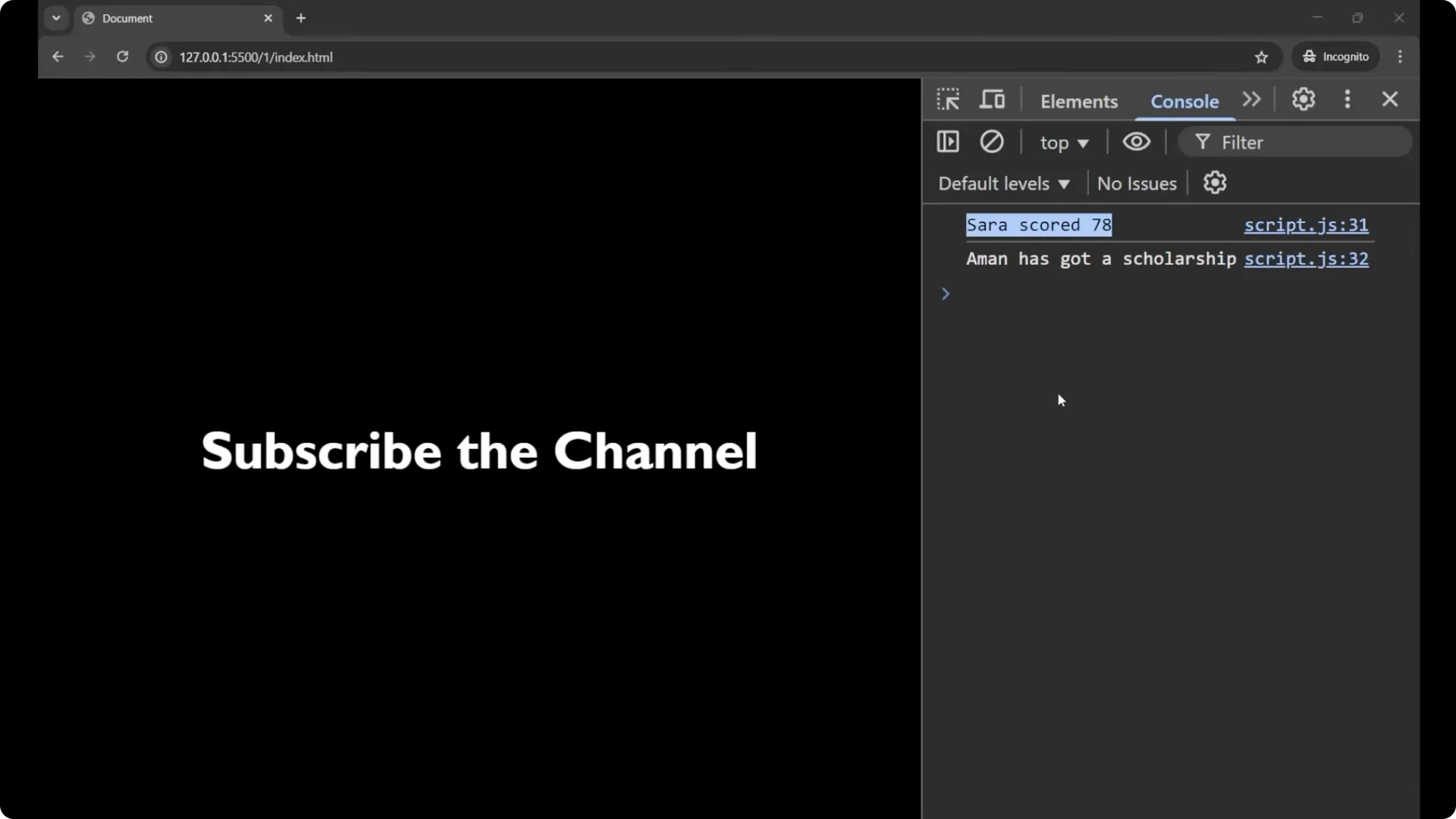This screenshot has height=819, width=1456.
Task: Open script.js:32 source link
Action: point(1306,259)
